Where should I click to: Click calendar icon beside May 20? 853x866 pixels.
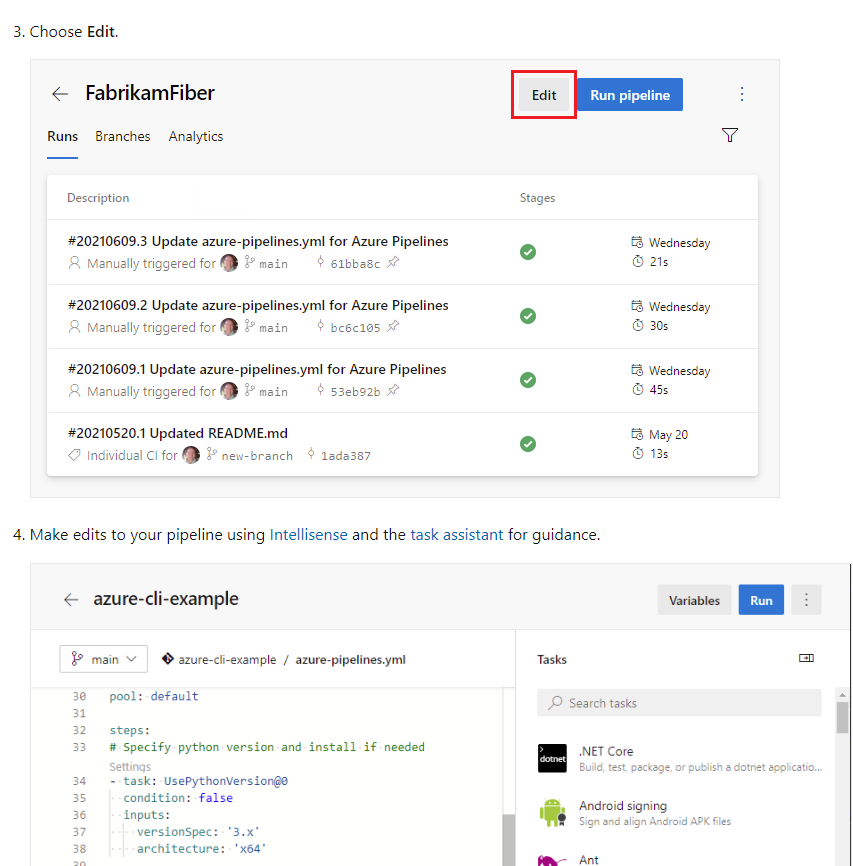coord(637,434)
